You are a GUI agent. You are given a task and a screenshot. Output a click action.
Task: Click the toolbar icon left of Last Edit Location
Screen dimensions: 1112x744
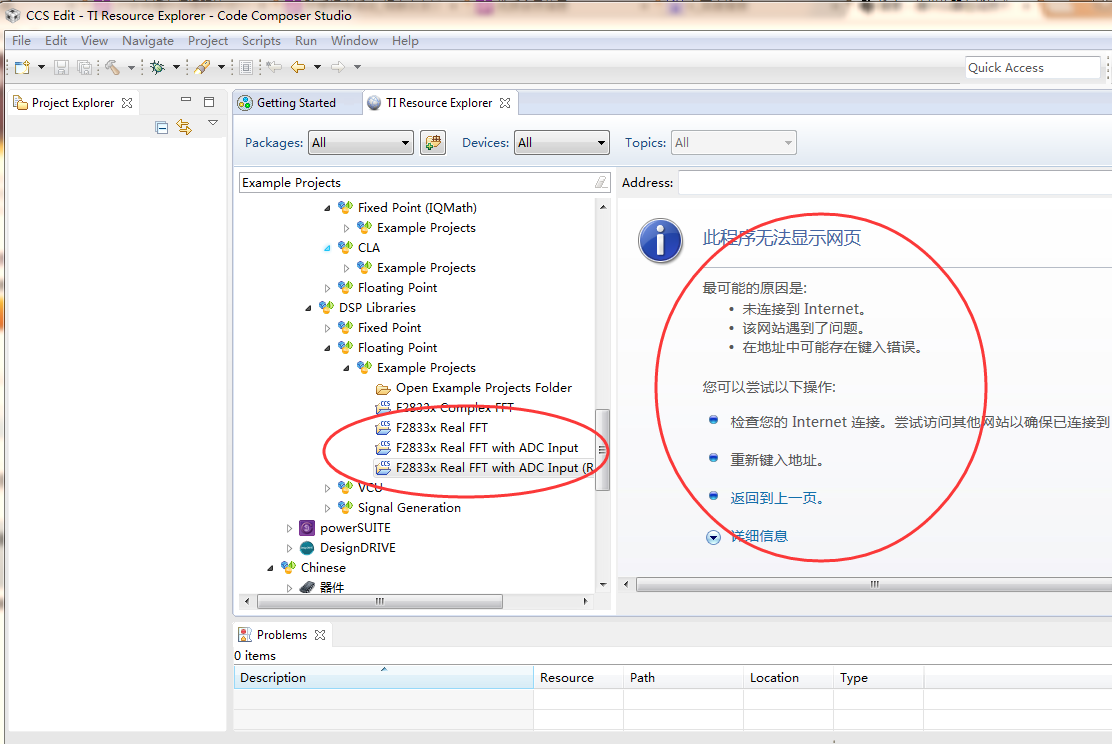[x=246, y=67]
